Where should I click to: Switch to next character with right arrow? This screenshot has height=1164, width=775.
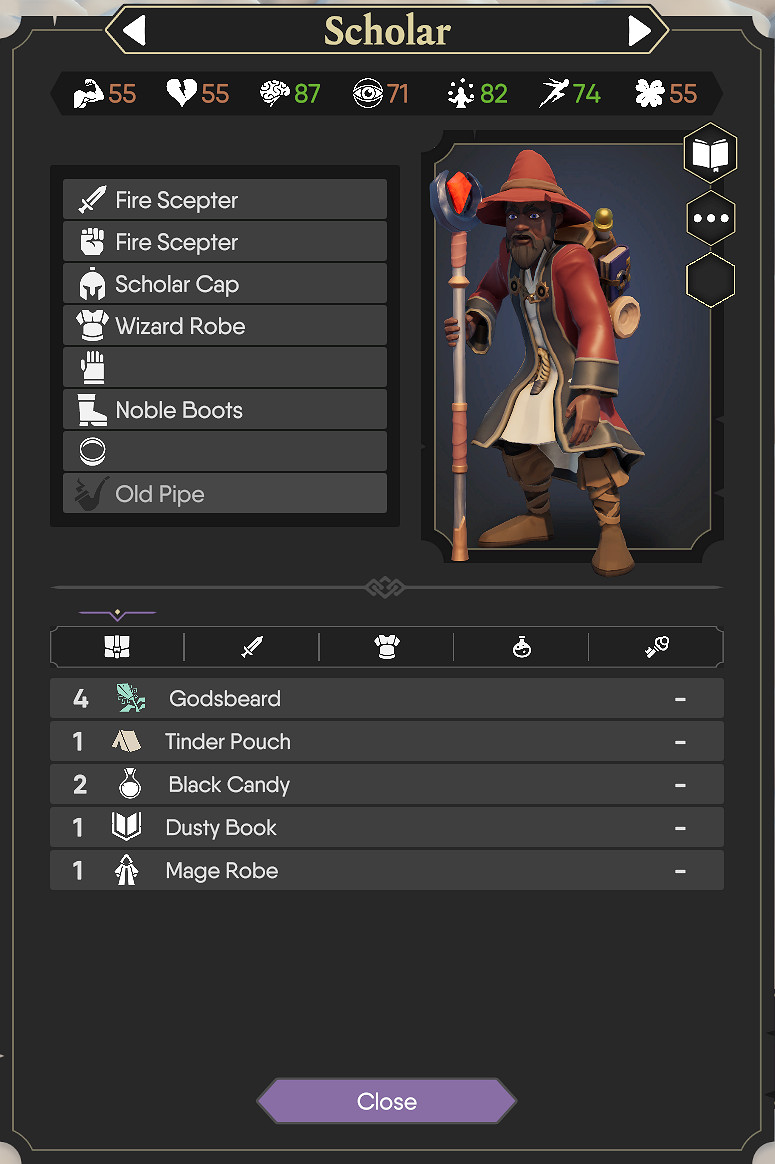640,31
